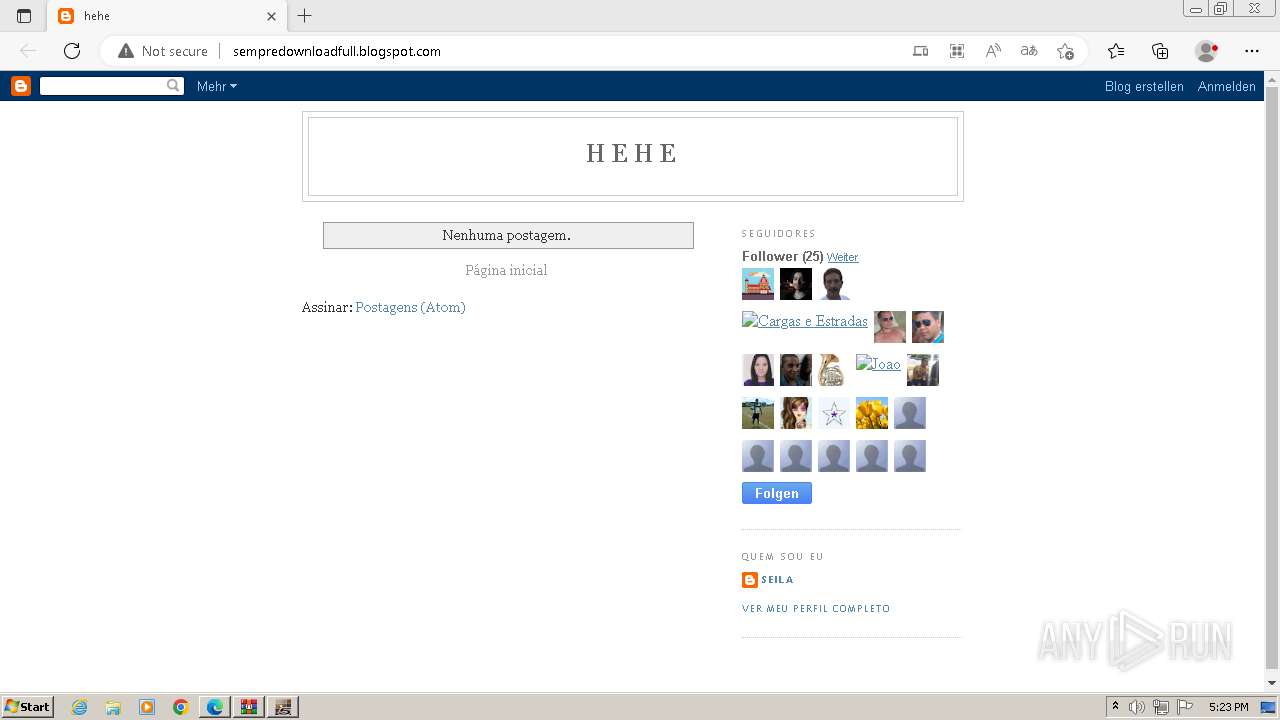1280x720 pixels.
Task: Open the SEILA profile link
Action: pyautogui.click(x=777, y=580)
